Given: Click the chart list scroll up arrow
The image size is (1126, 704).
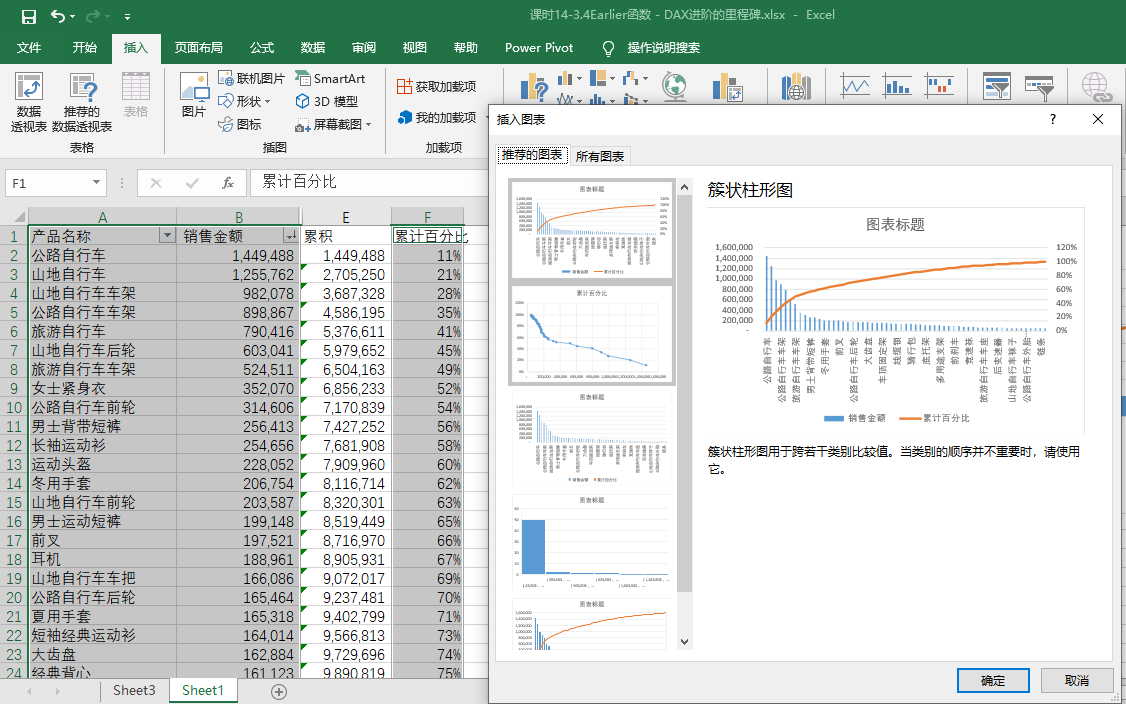Looking at the screenshot, I should (684, 188).
